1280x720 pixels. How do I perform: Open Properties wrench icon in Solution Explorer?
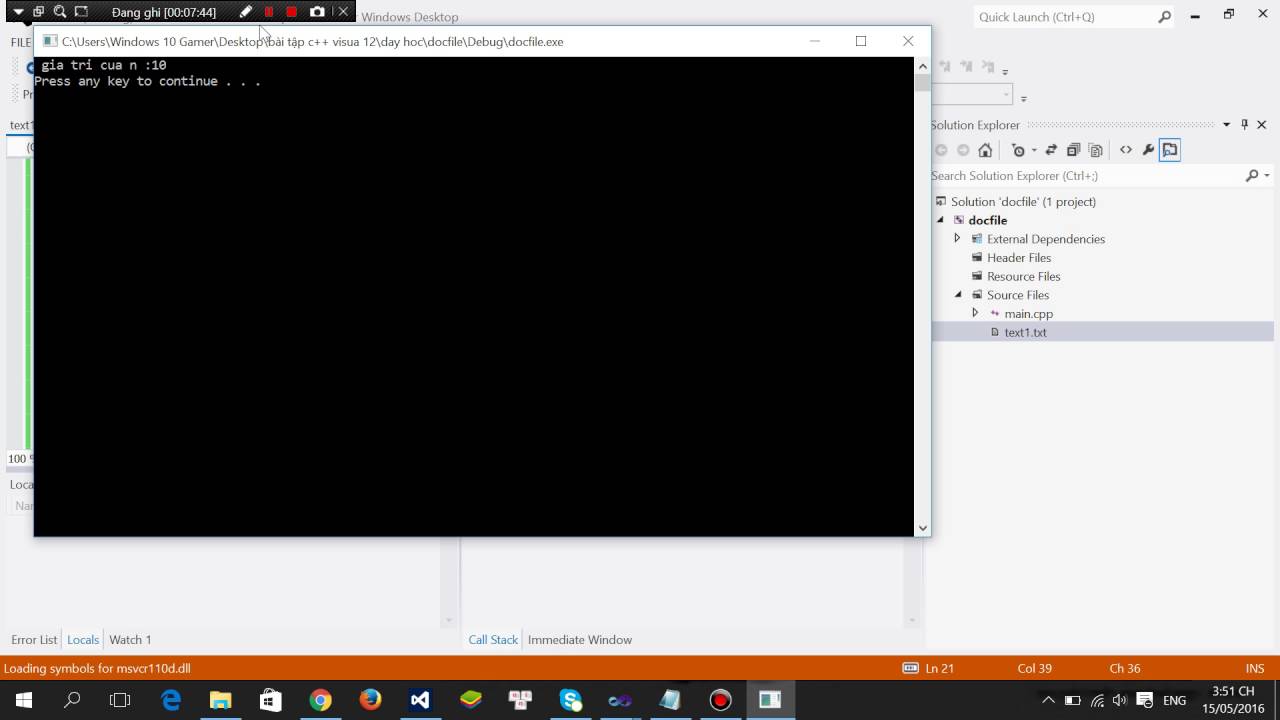(1148, 150)
